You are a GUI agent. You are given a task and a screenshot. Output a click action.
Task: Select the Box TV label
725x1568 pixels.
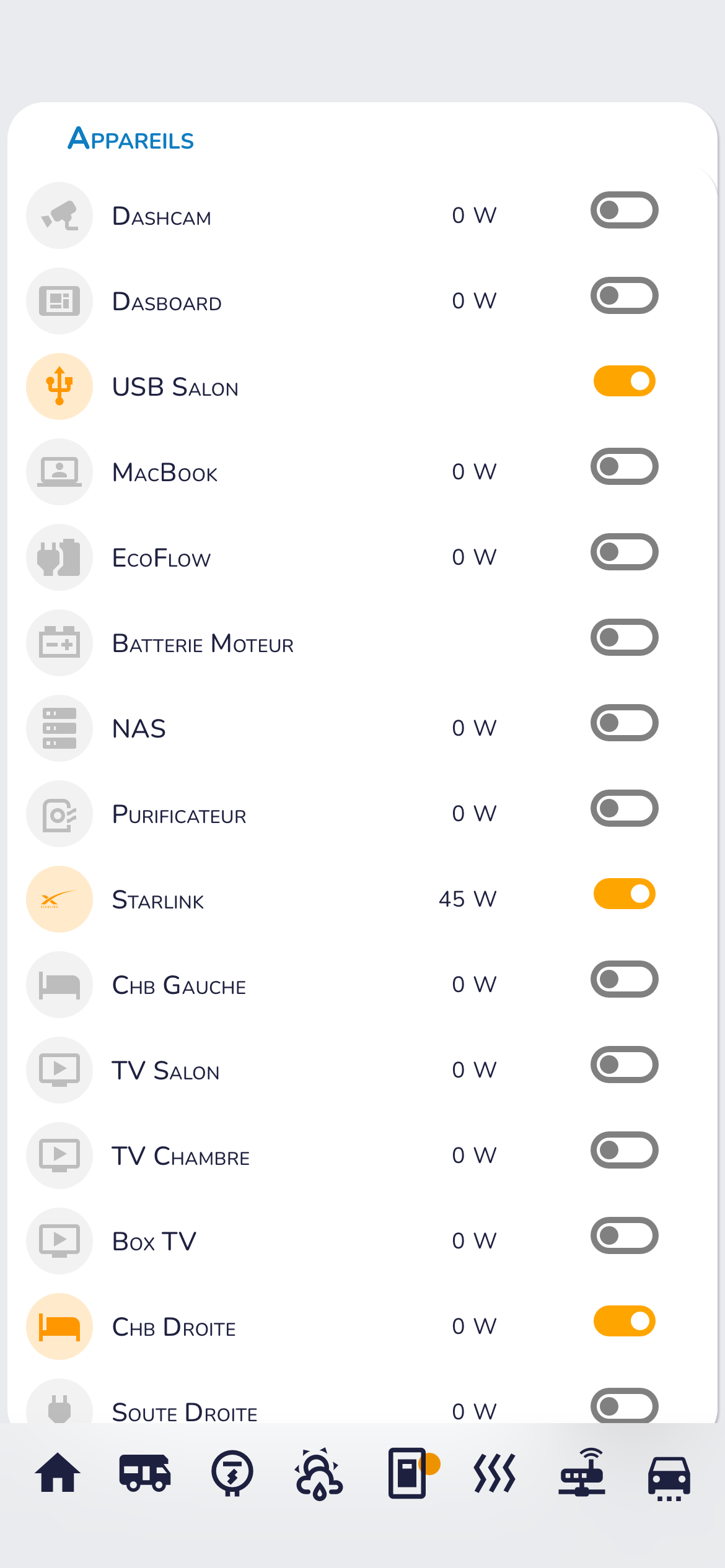(154, 1242)
